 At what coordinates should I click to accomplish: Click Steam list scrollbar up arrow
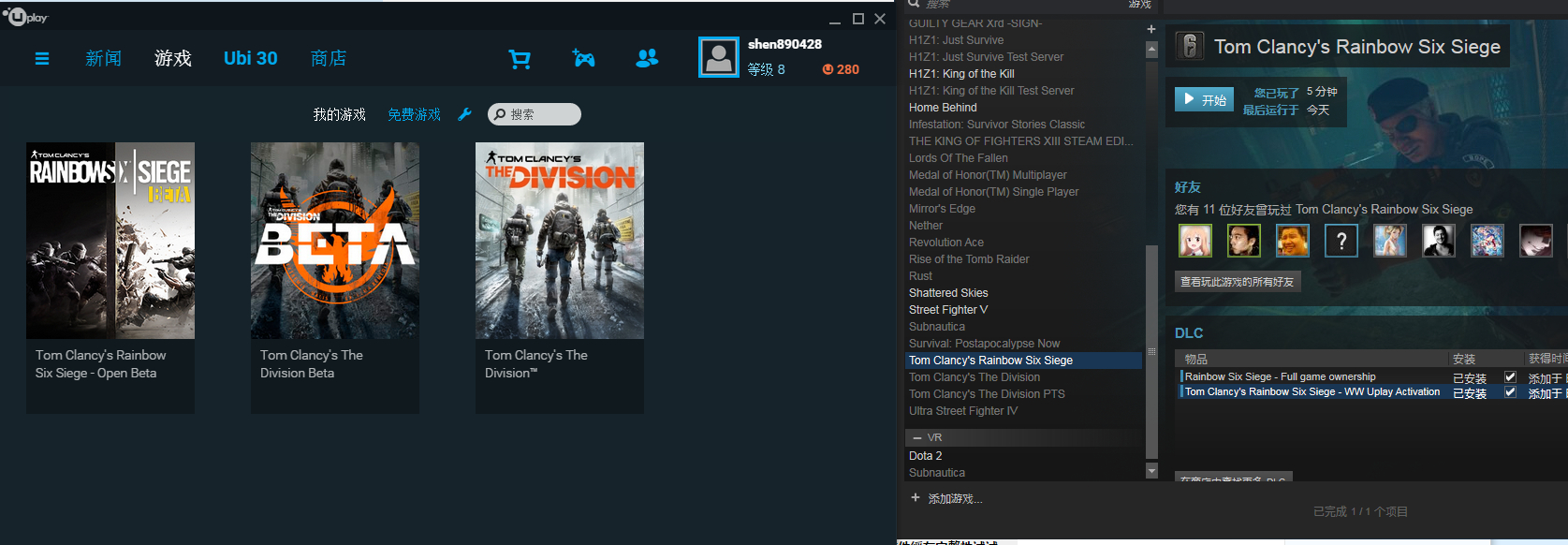click(x=1151, y=50)
